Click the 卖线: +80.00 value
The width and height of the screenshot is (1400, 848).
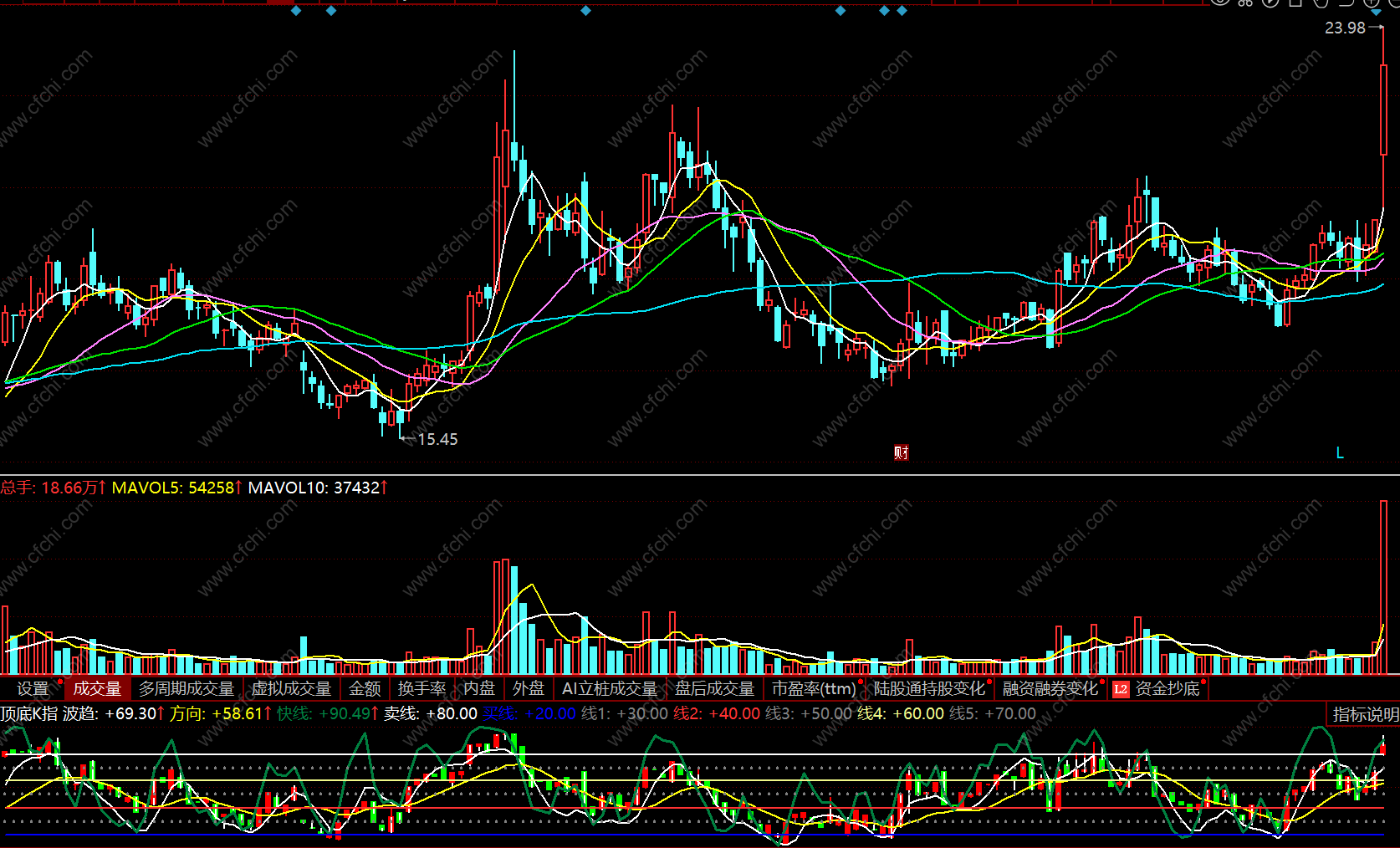click(431, 713)
